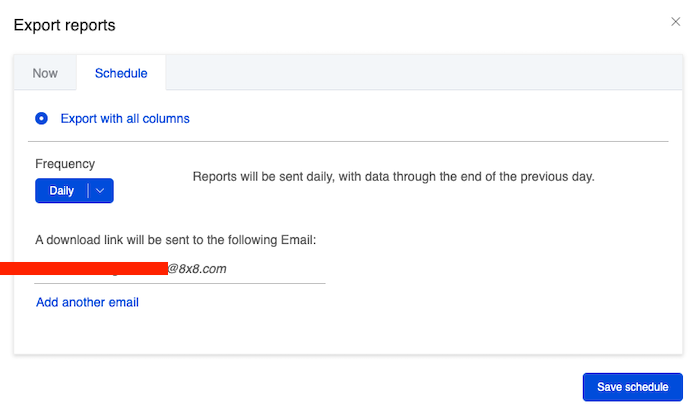
Task: Select the Schedule tab
Action: coord(121,73)
